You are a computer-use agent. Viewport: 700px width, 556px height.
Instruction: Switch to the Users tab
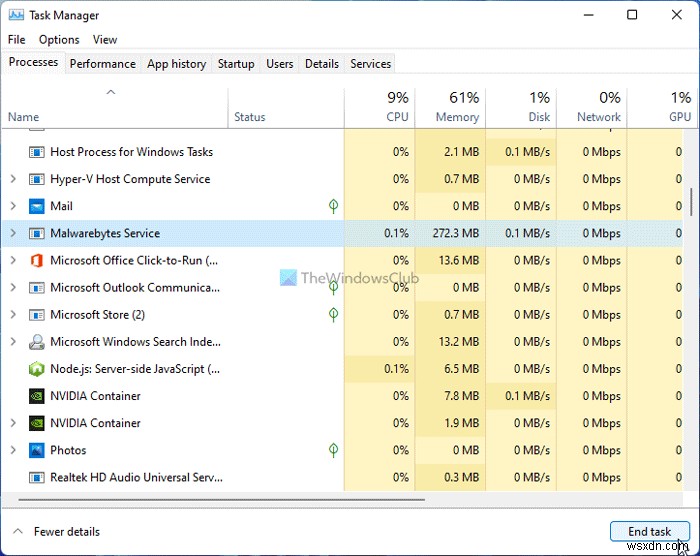(279, 64)
